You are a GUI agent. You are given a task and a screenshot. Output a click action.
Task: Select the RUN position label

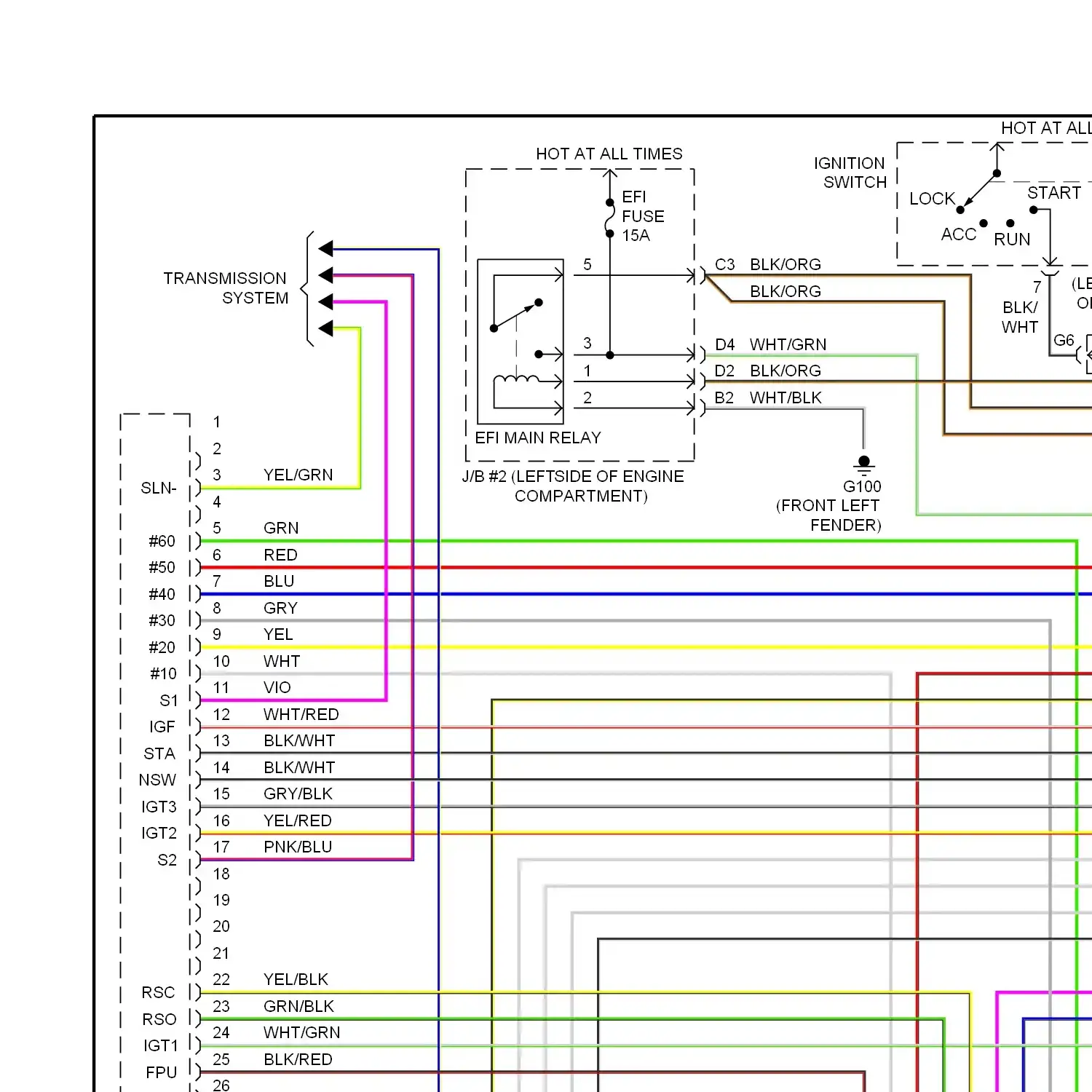click(x=1012, y=240)
